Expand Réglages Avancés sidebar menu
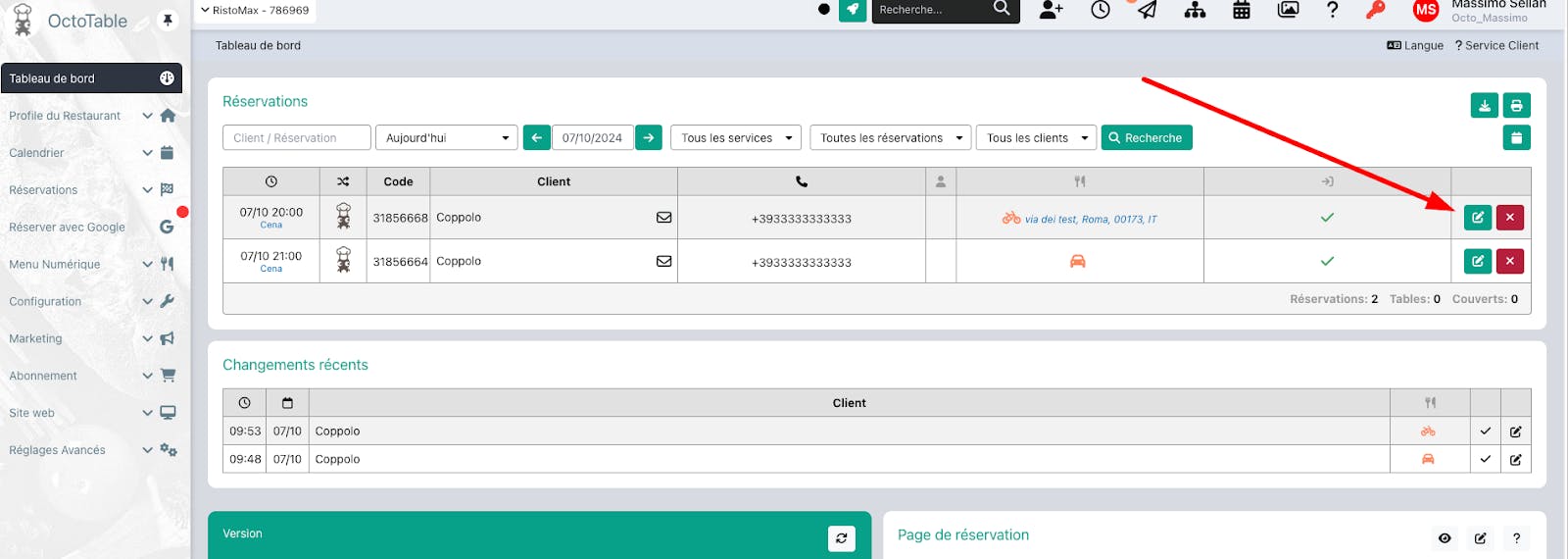The height and width of the screenshot is (559, 1568). pos(92,451)
